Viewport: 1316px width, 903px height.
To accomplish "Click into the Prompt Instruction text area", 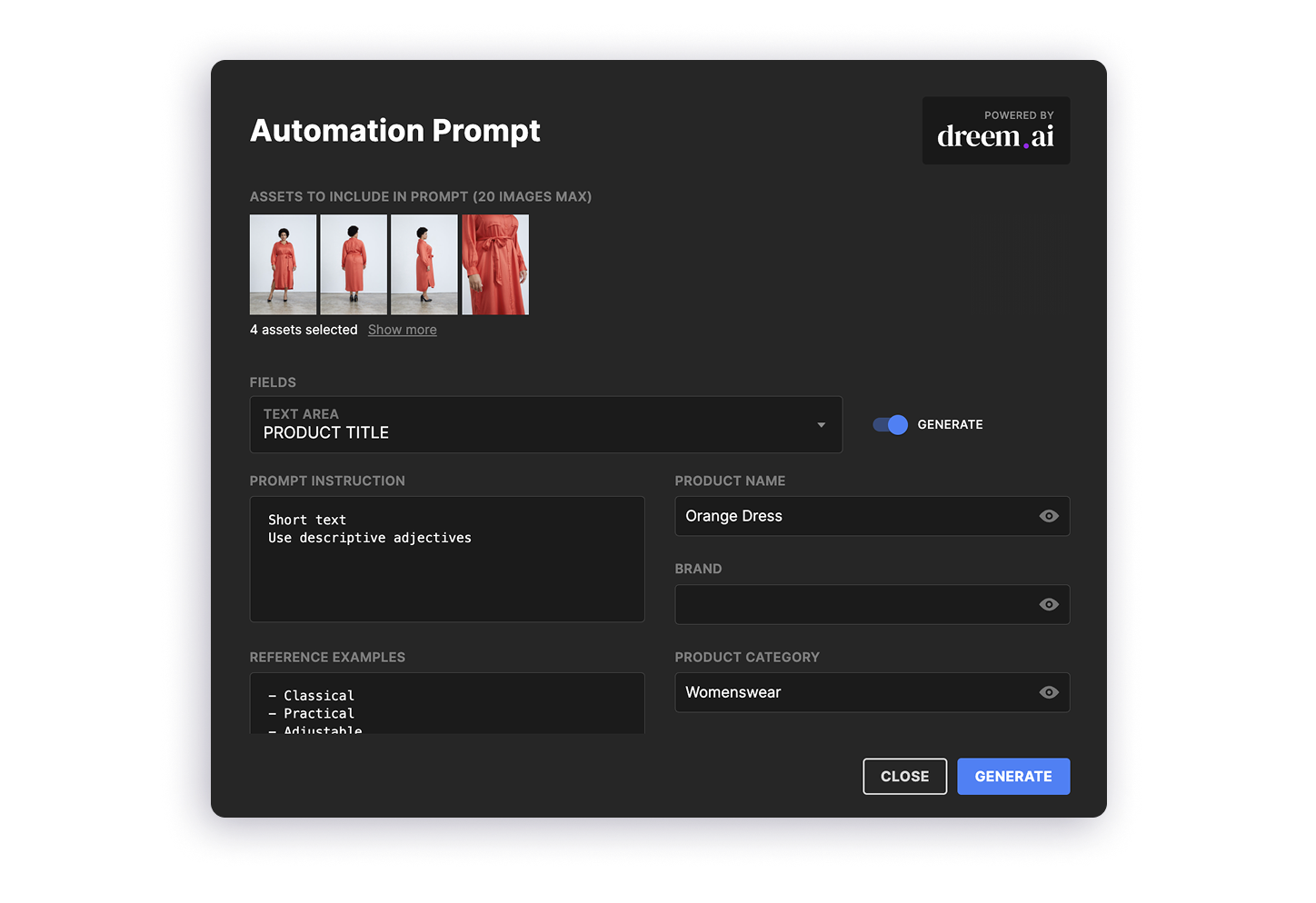I will 447,559.
